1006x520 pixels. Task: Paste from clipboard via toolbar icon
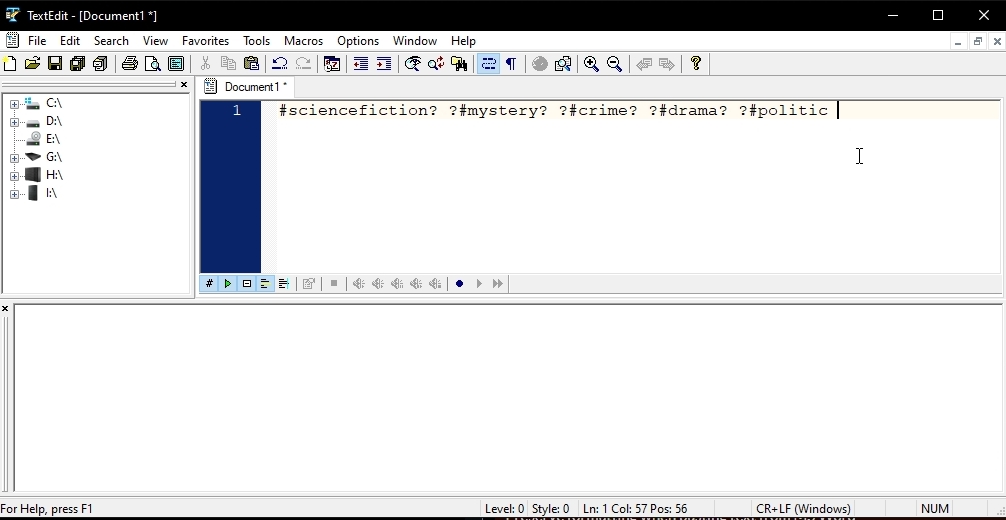point(251,64)
